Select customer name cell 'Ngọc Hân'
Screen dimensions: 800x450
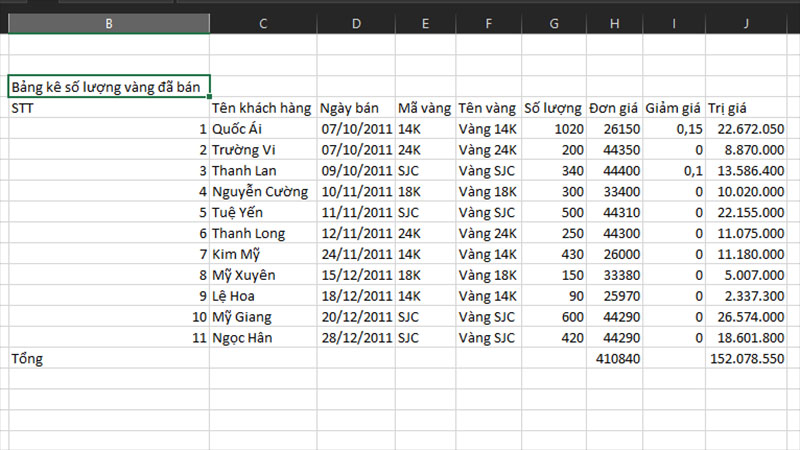coord(263,337)
